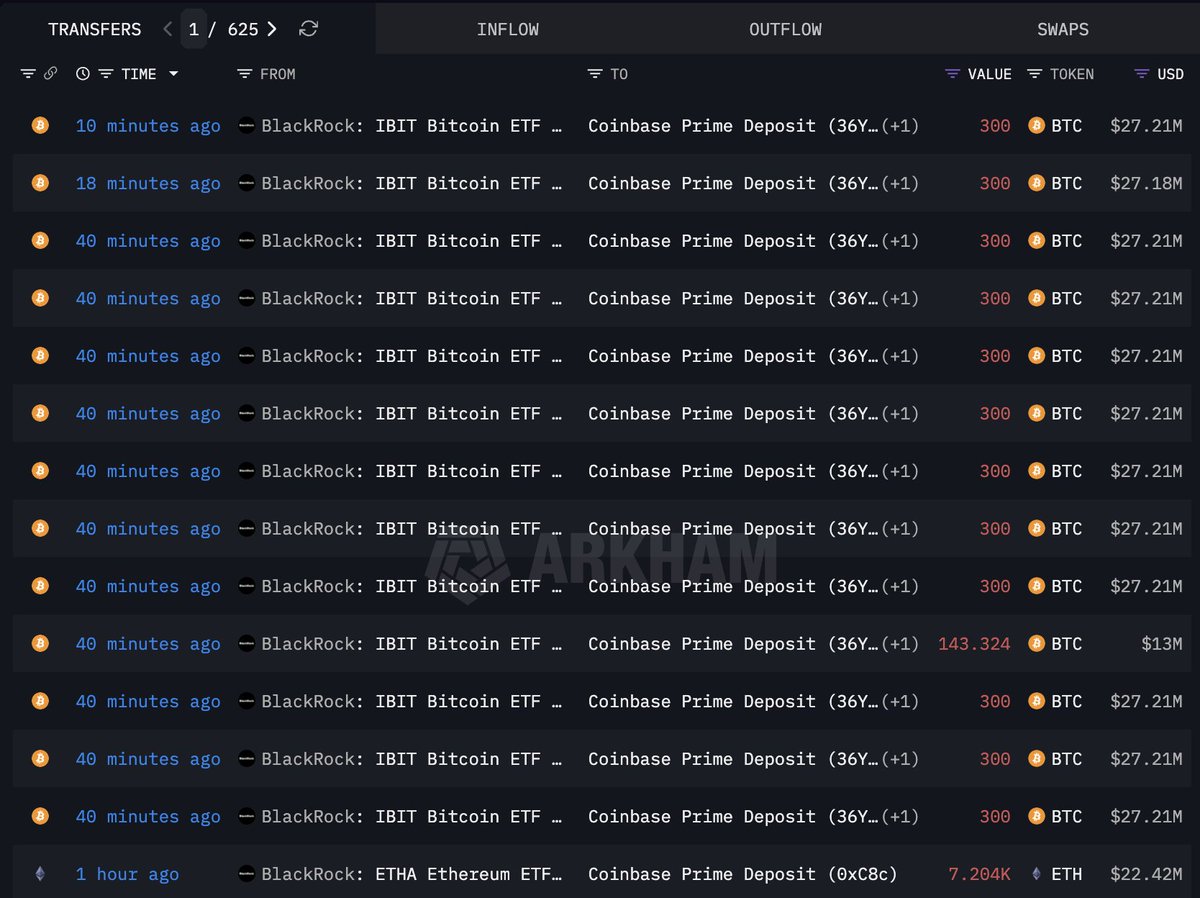The width and height of the screenshot is (1200, 898).
Task: Expand the (+1) indicator on the first Coinbase row
Action: pos(898,125)
